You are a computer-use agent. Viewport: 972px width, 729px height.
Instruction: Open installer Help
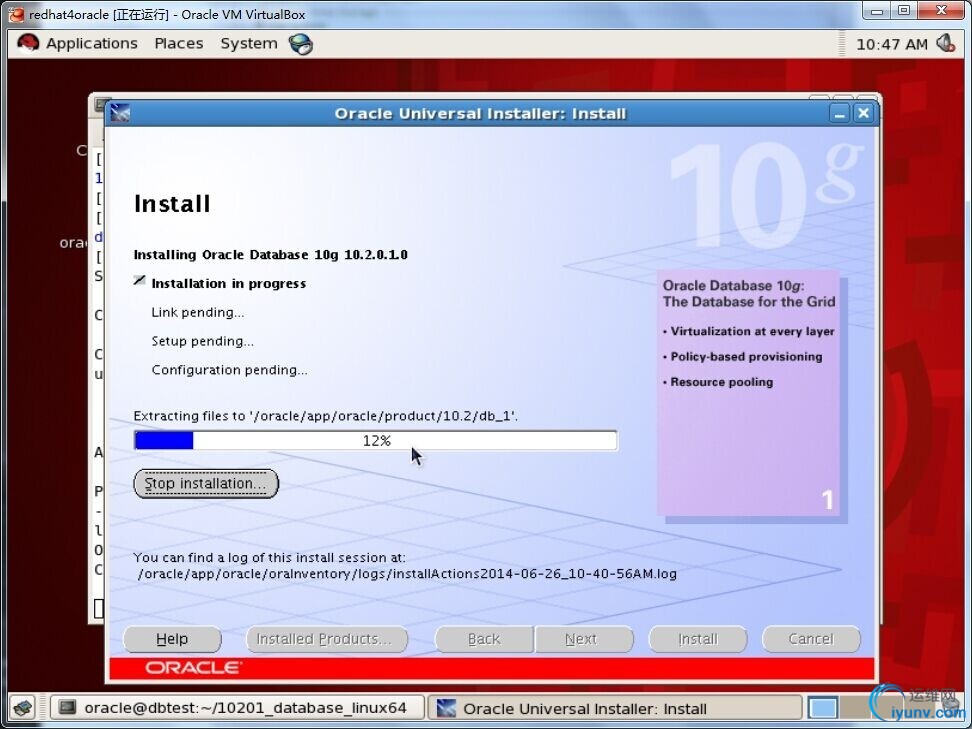pyautogui.click(x=172, y=639)
